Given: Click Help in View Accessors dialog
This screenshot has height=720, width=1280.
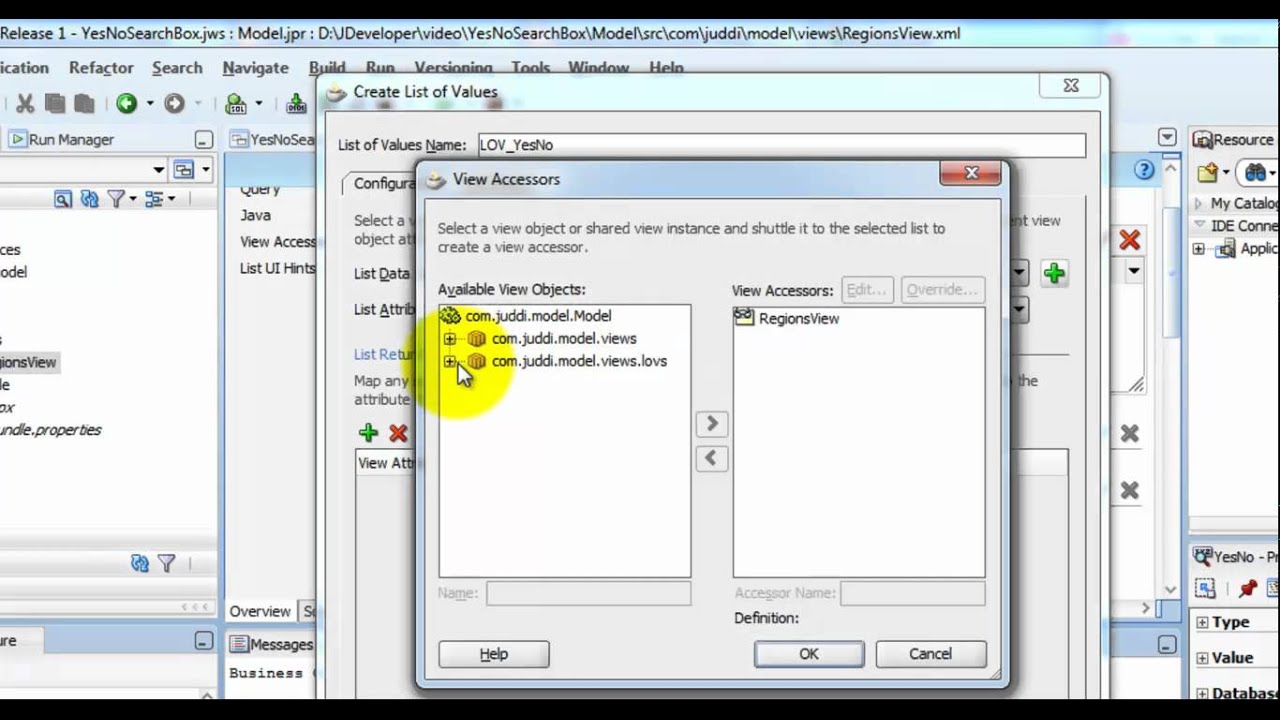Looking at the screenshot, I should [x=494, y=654].
